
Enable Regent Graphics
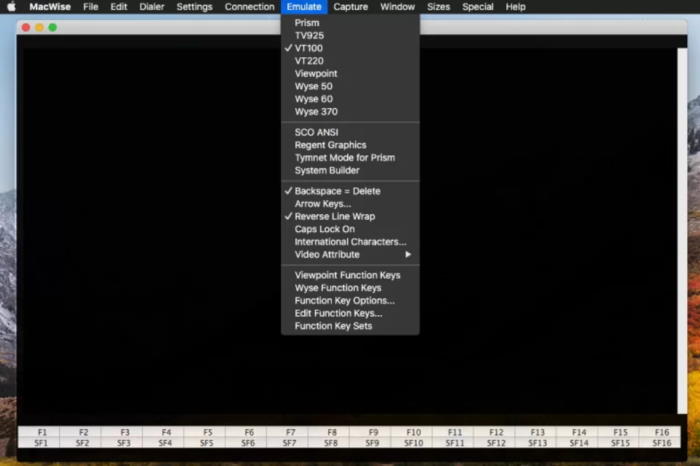[350, 145]
